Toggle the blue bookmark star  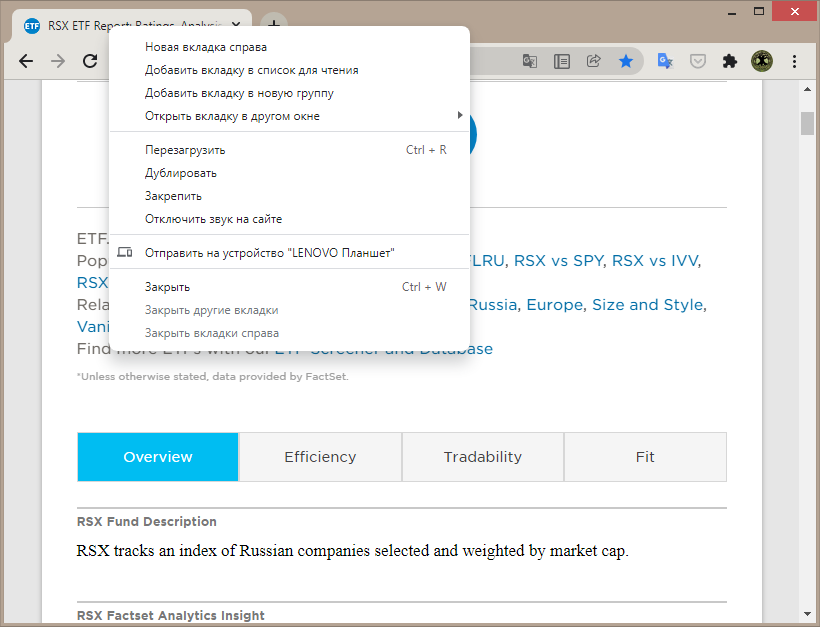click(x=625, y=61)
